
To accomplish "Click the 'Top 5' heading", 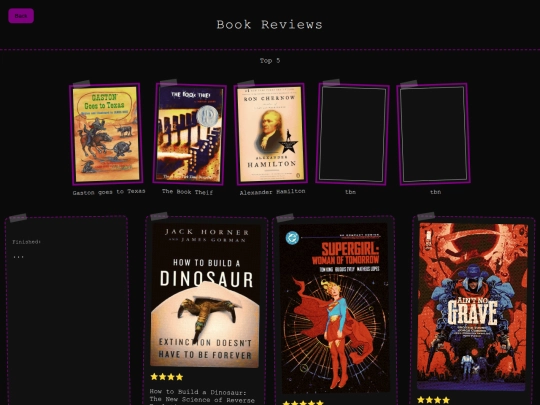I will coord(270,61).
